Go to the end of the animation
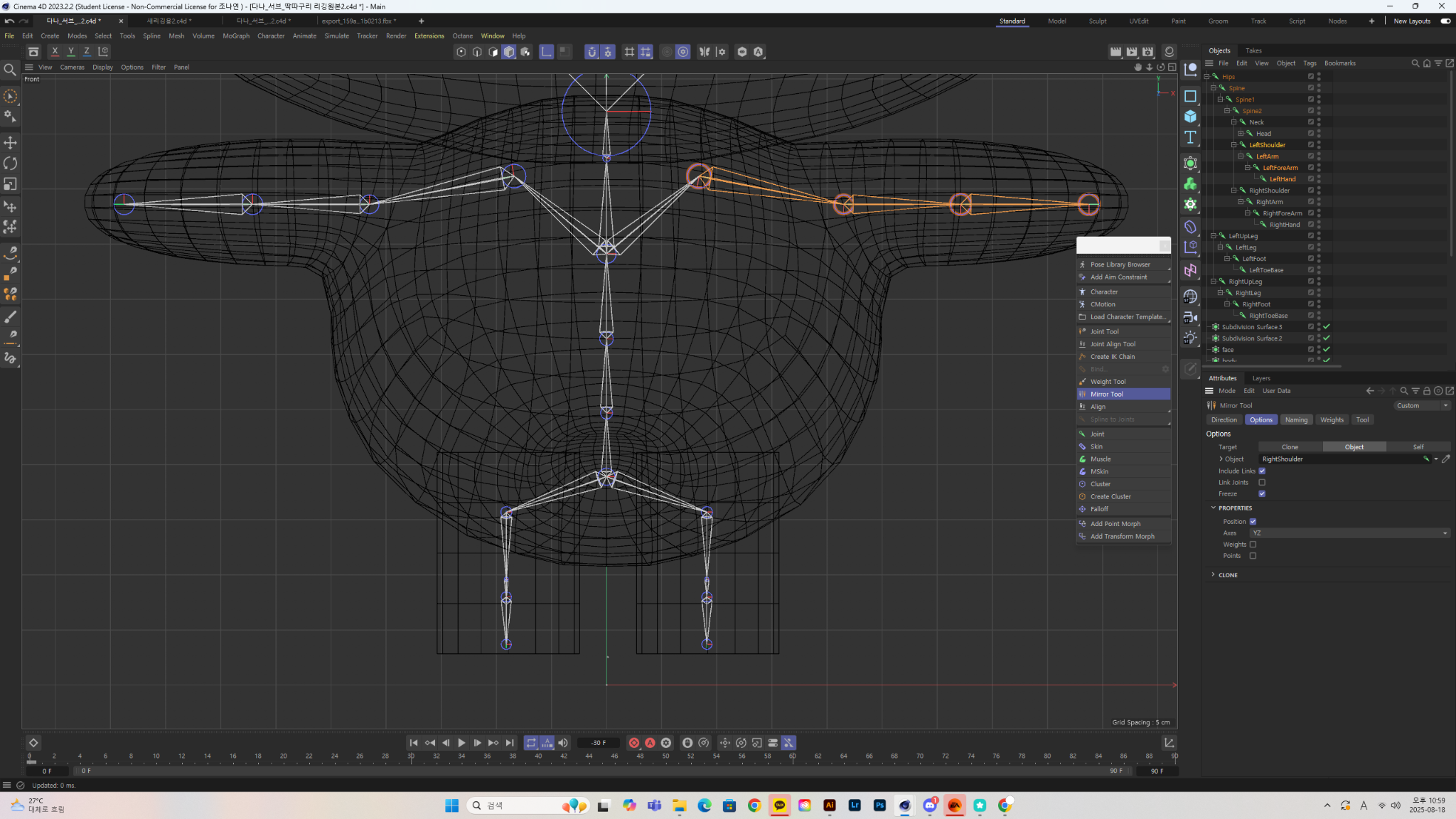This screenshot has width=1456, height=819. pyautogui.click(x=510, y=743)
